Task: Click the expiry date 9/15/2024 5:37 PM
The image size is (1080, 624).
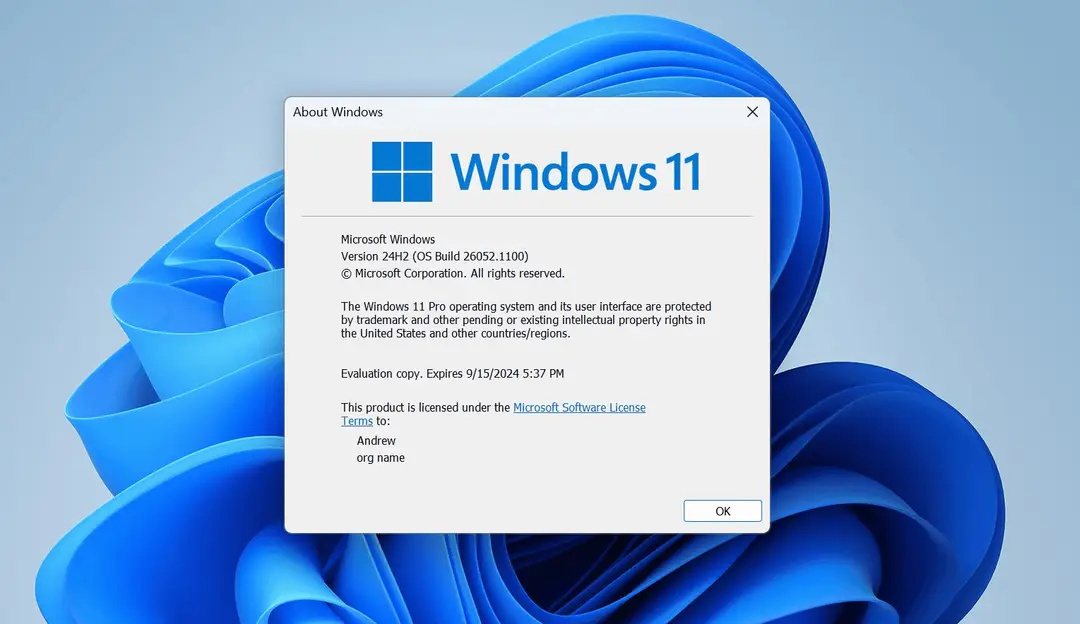Action: pos(515,373)
